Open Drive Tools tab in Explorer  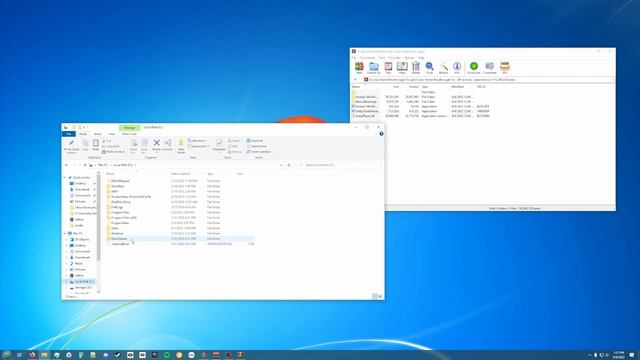[x=129, y=134]
